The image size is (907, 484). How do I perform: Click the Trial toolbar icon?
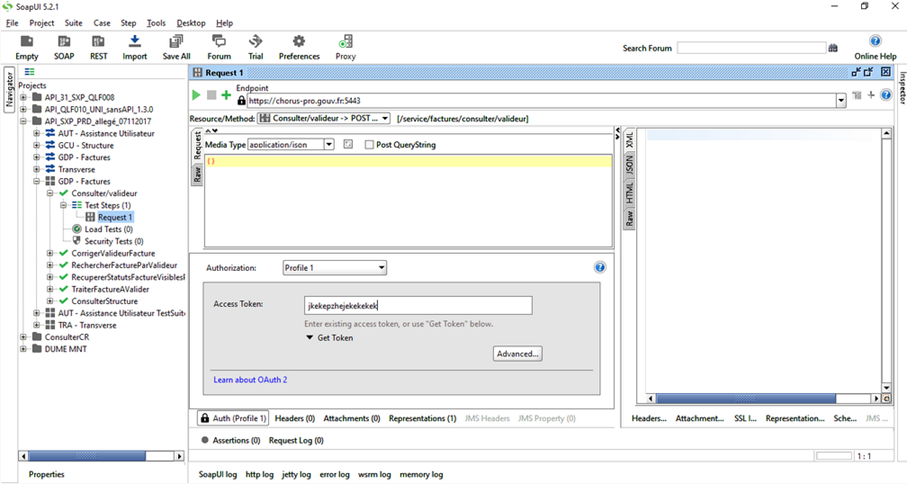pos(255,48)
